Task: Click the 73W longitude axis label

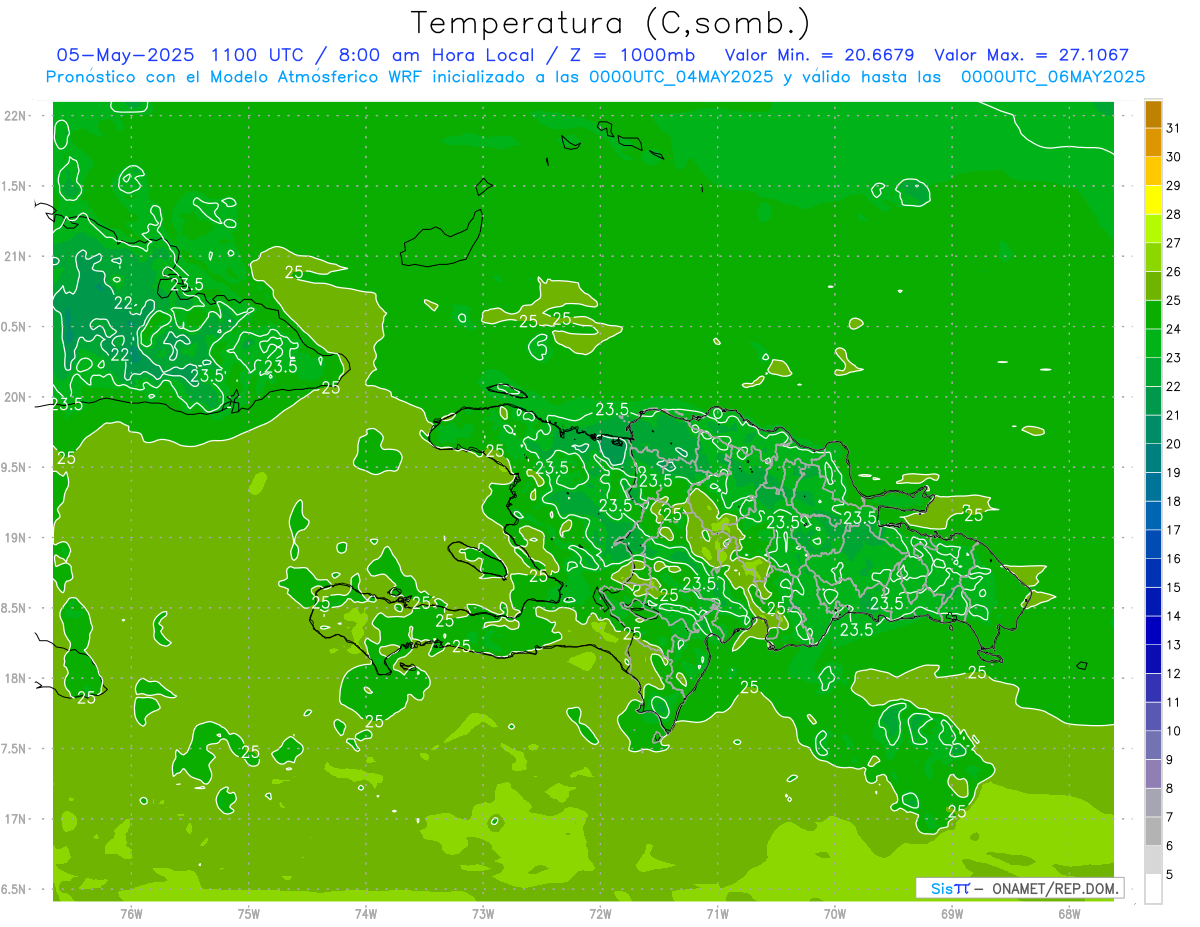Action: click(x=483, y=913)
